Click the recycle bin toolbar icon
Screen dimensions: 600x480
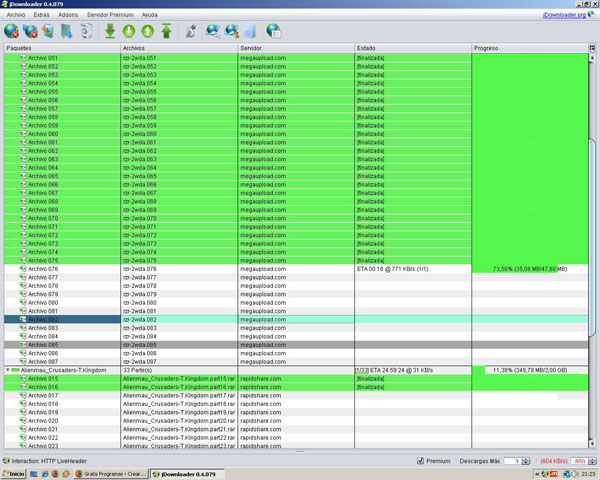(86, 31)
